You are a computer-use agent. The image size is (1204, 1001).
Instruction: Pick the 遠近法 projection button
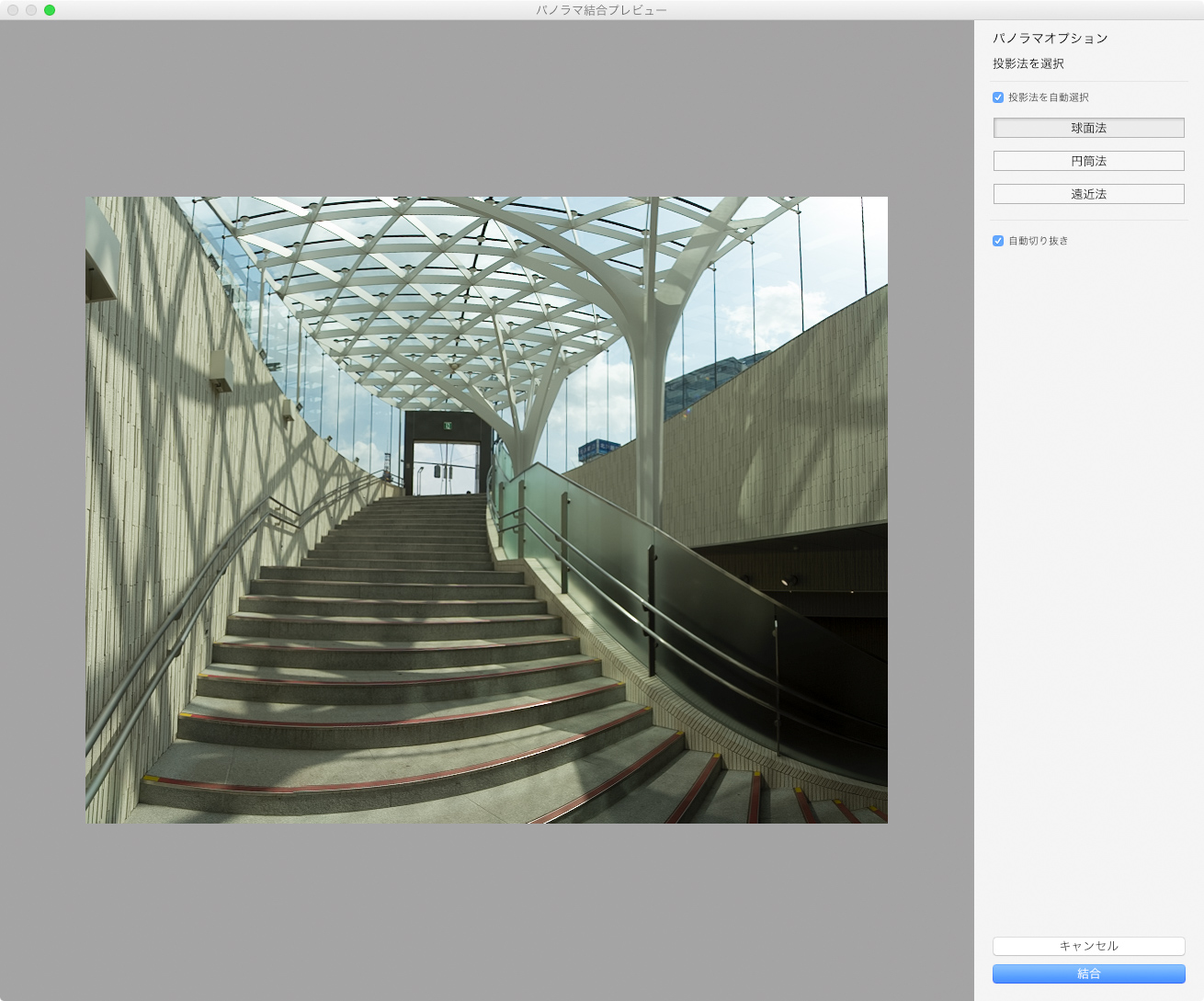pyautogui.click(x=1089, y=194)
